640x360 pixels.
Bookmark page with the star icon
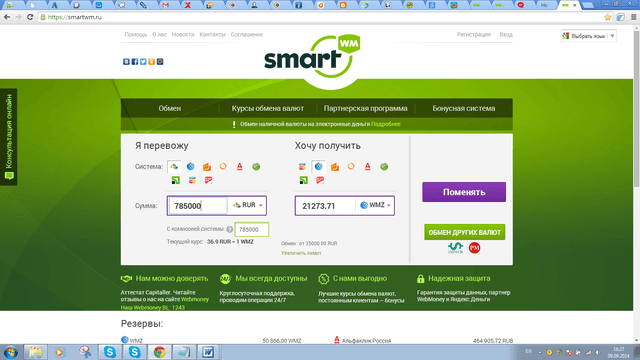[x=608, y=17]
